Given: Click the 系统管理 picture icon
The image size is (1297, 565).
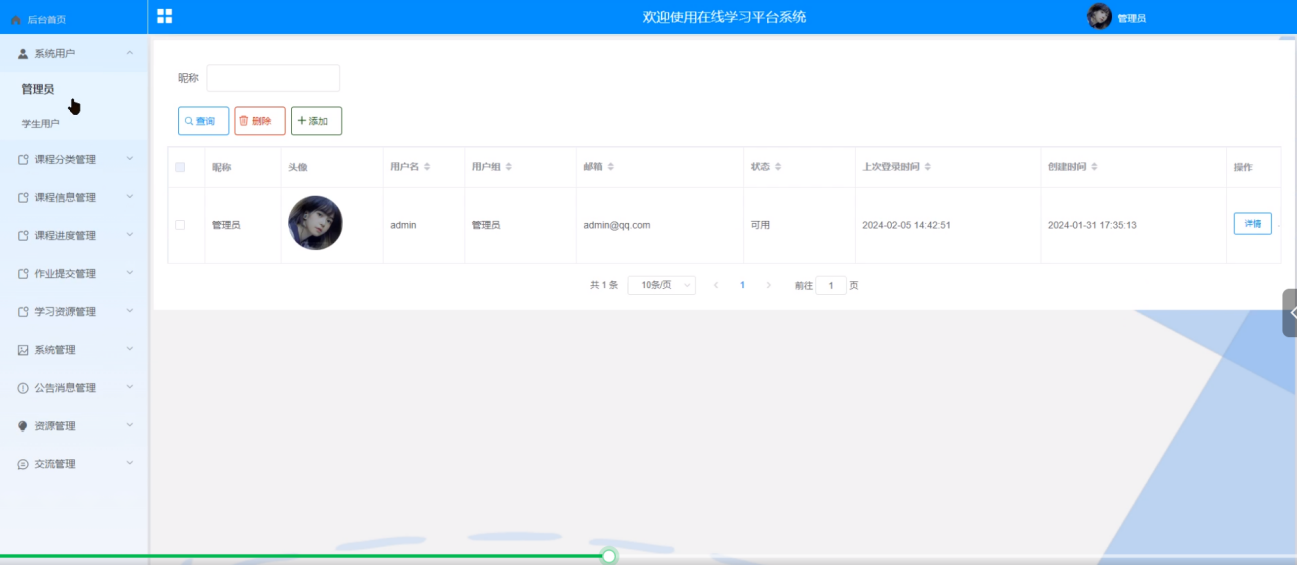Looking at the screenshot, I should coord(23,349).
